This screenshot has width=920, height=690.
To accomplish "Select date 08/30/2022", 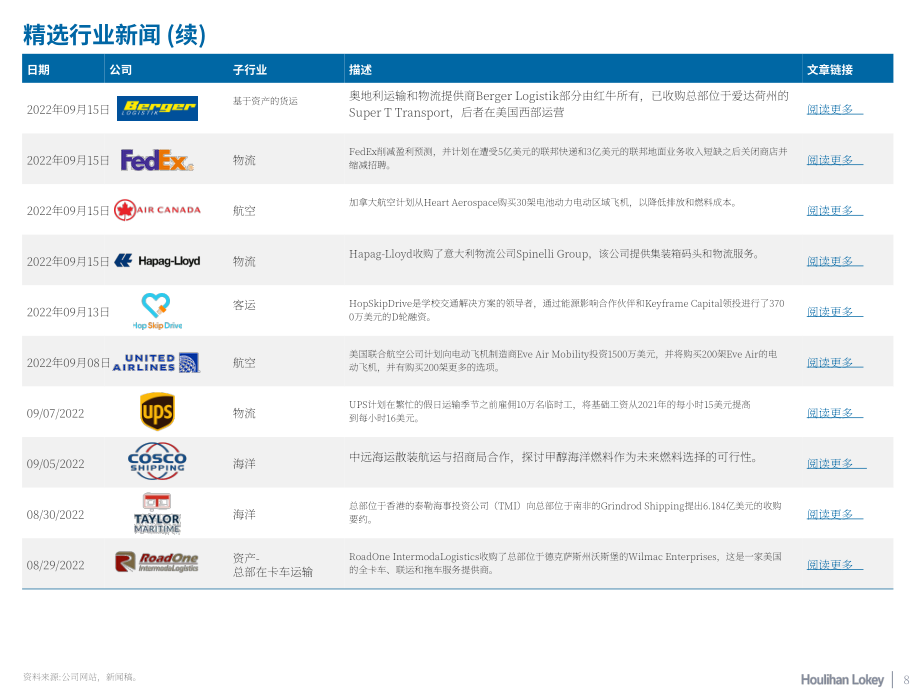I will pos(55,515).
